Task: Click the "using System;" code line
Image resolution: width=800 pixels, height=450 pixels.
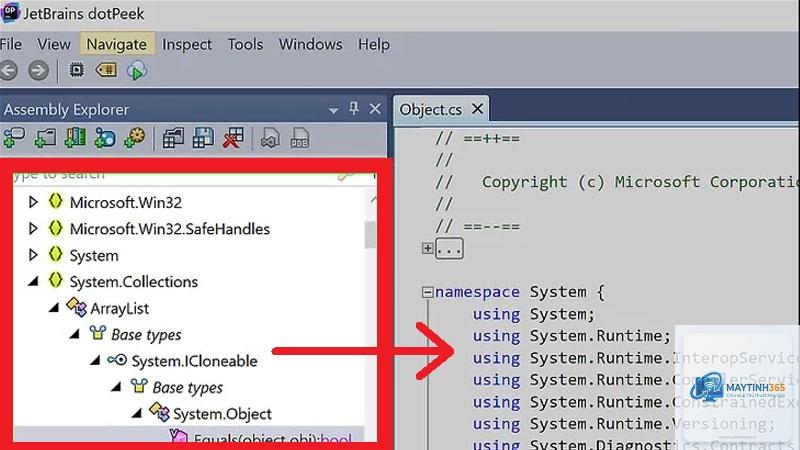Action: pyautogui.click(x=534, y=314)
